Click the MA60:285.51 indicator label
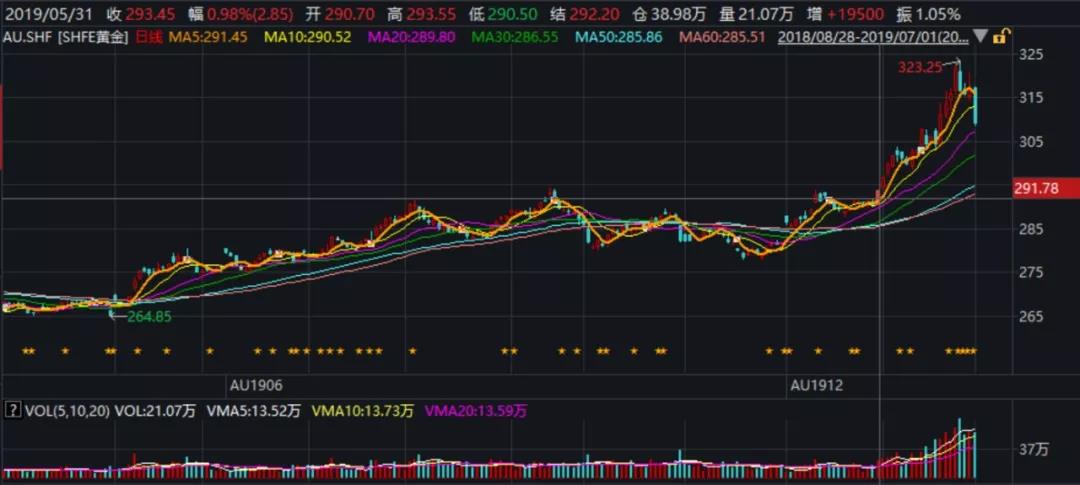 [x=723, y=37]
